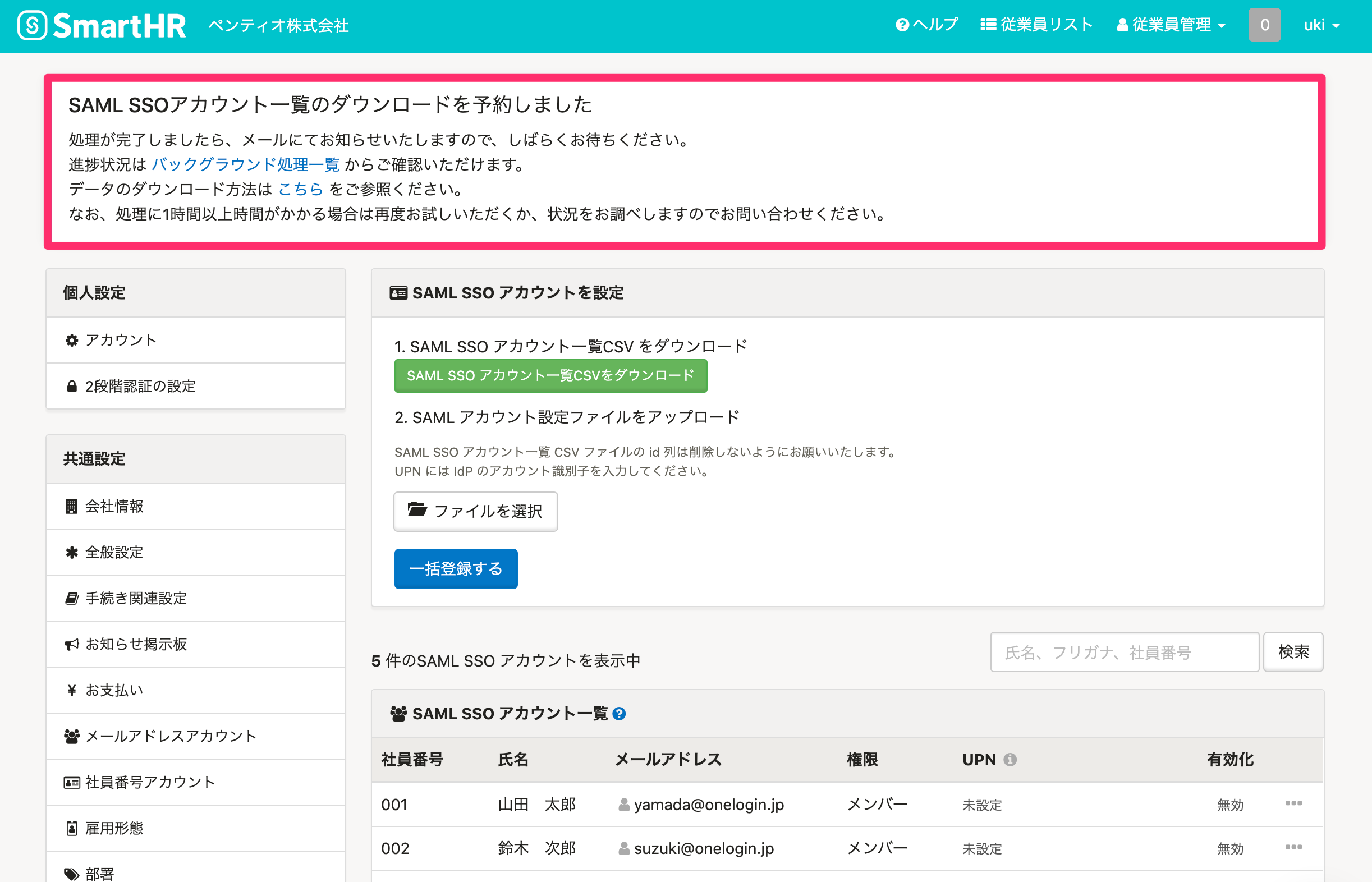Viewport: 1372px width, 882px height.
Task: Open the actions menu for 山田 太郎
Action: [x=1293, y=803]
